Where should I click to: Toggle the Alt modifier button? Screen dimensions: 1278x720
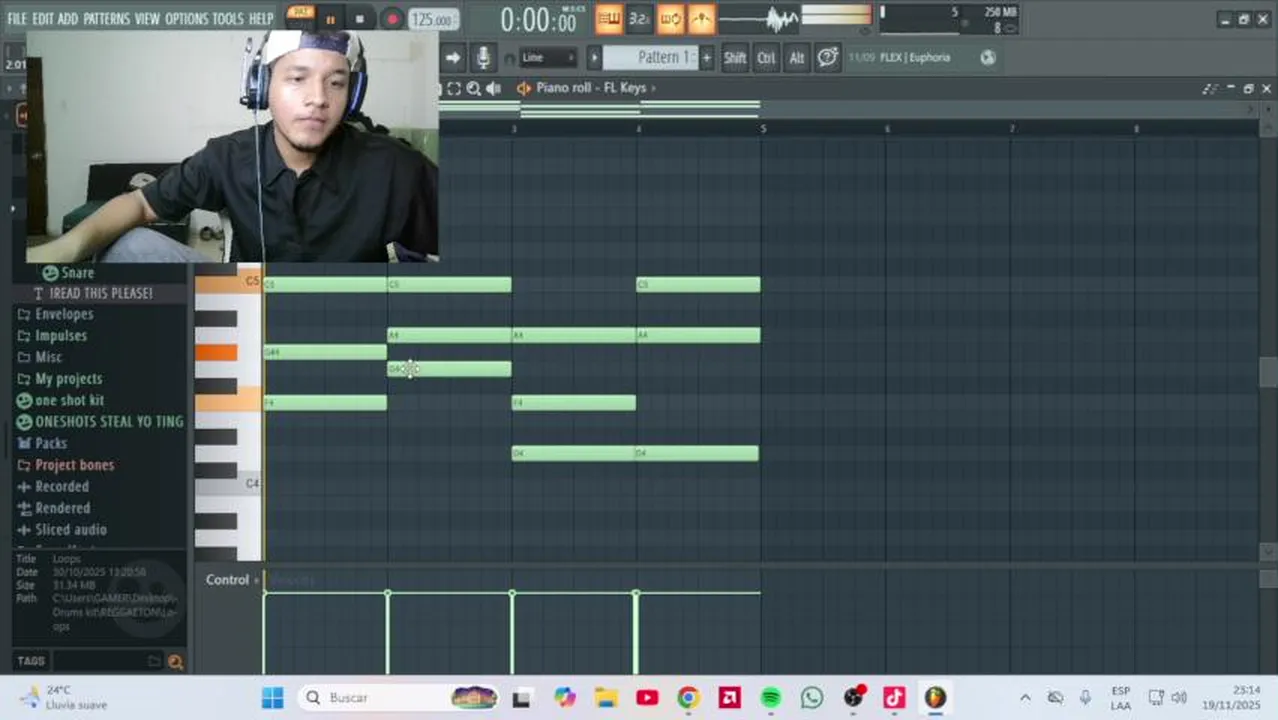(x=797, y=58)
